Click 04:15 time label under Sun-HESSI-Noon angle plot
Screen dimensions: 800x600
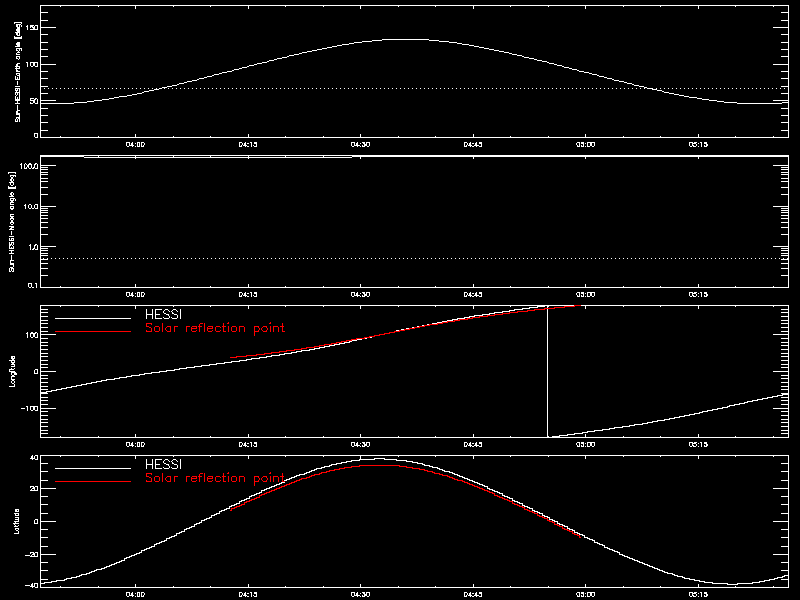[x=248, y=294]
